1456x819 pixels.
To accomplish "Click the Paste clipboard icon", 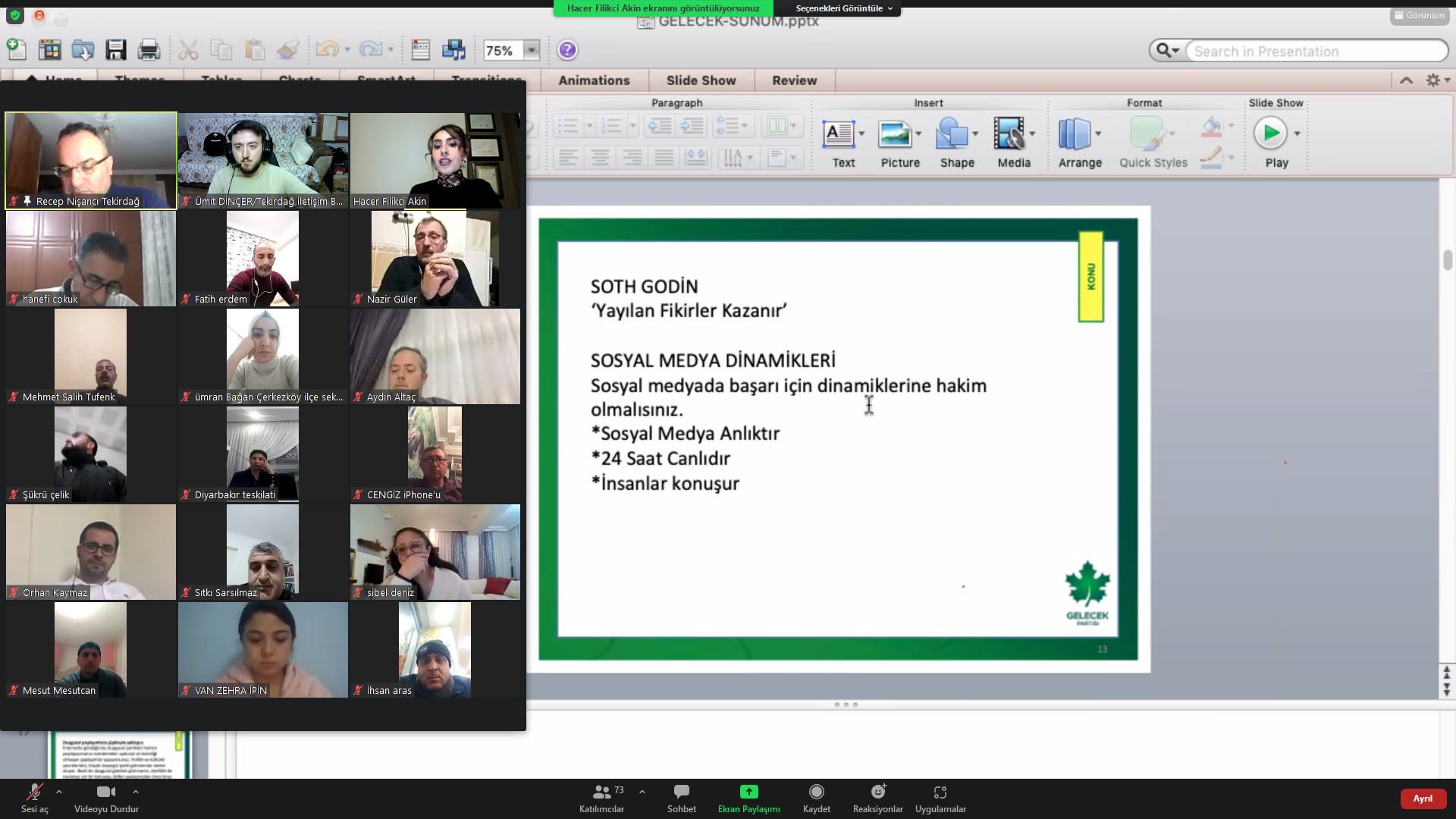I will pyautogui.click(x=255, y=50).
